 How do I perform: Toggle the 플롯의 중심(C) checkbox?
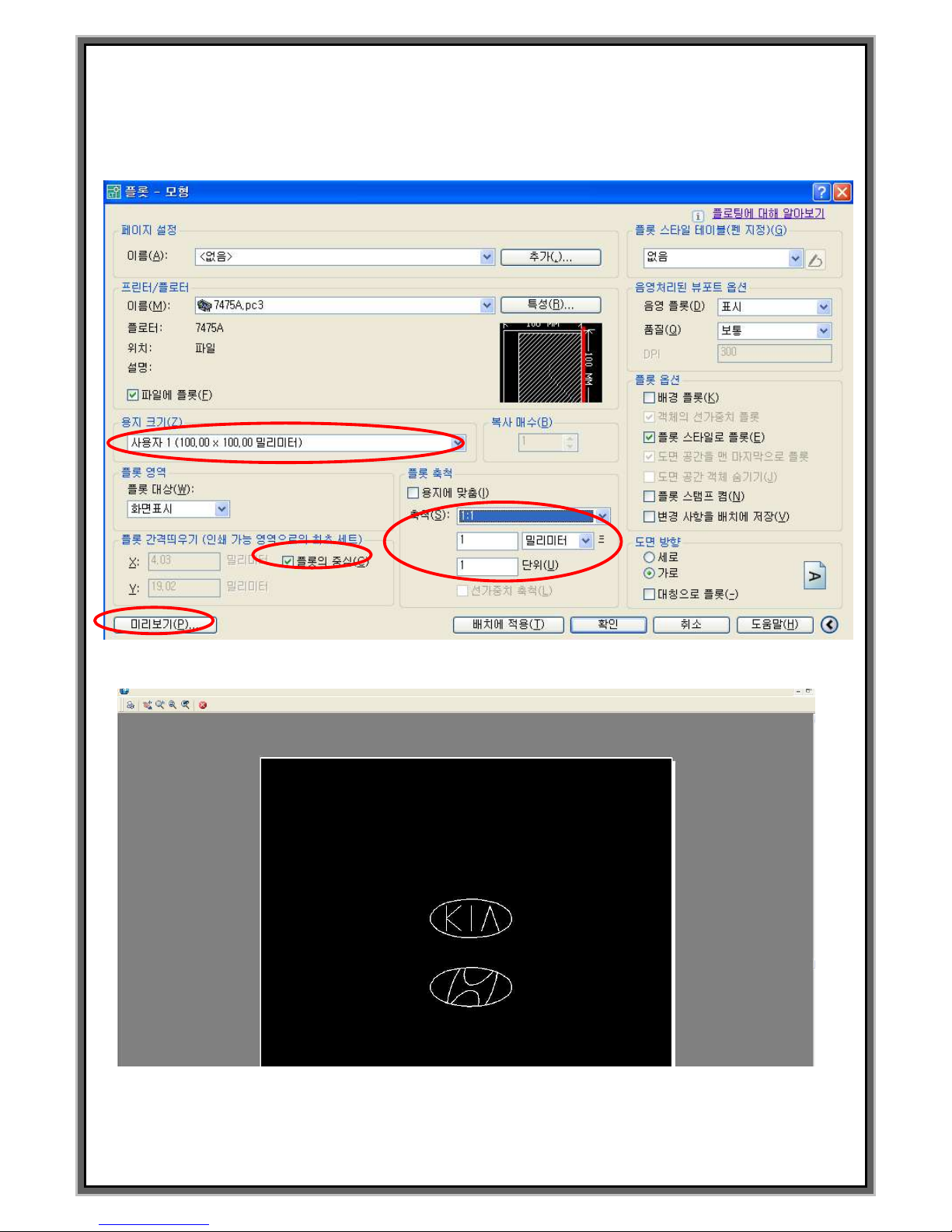pos(288,561)
